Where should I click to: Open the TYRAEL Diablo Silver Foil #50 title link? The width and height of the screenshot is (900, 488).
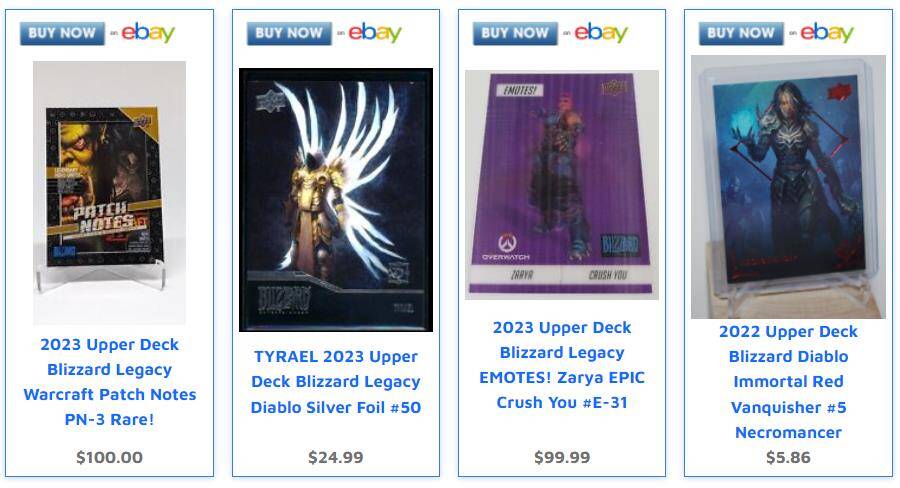pos(336,382)
